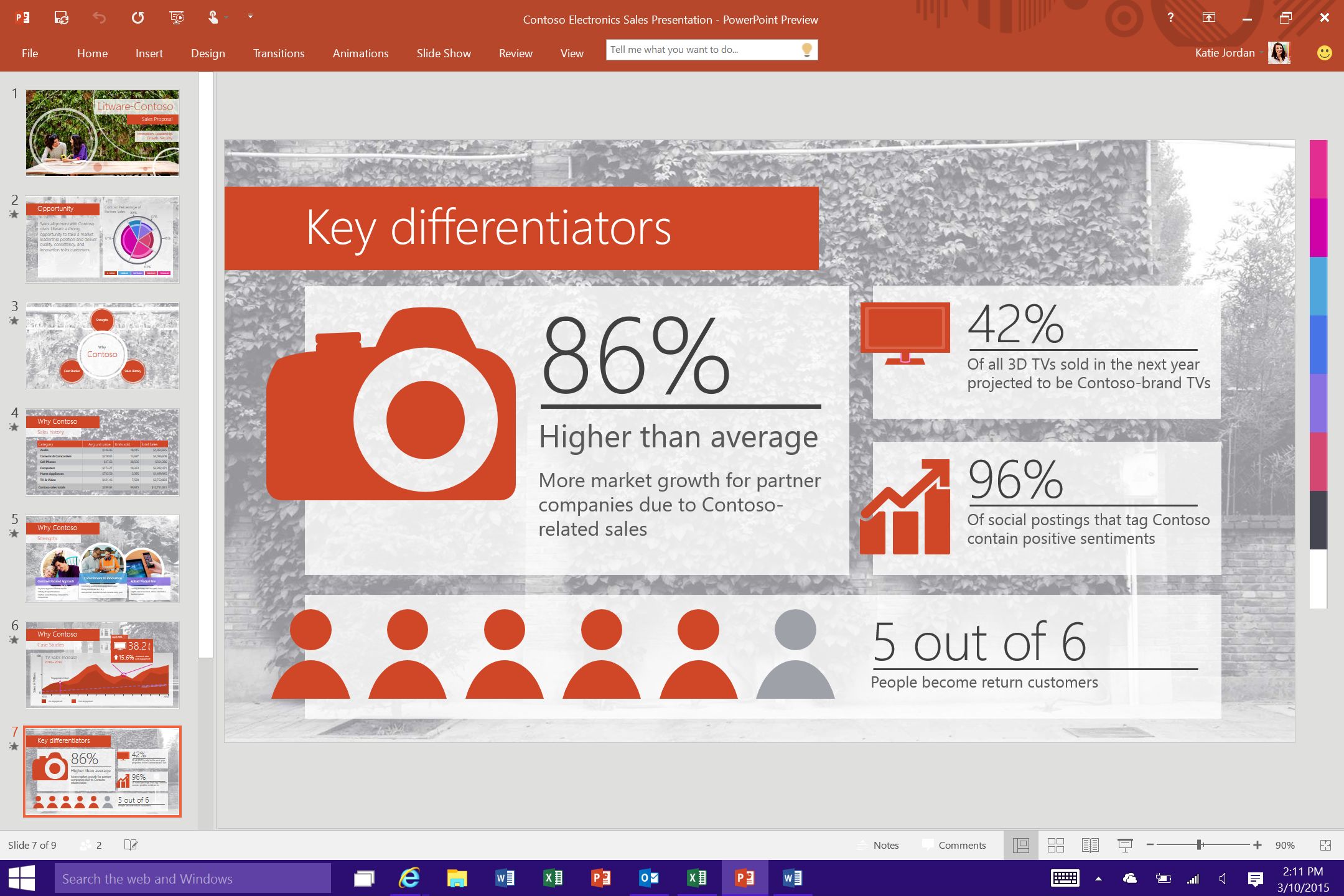
Task: Switch to Reading View icon
Action: 1090,845
